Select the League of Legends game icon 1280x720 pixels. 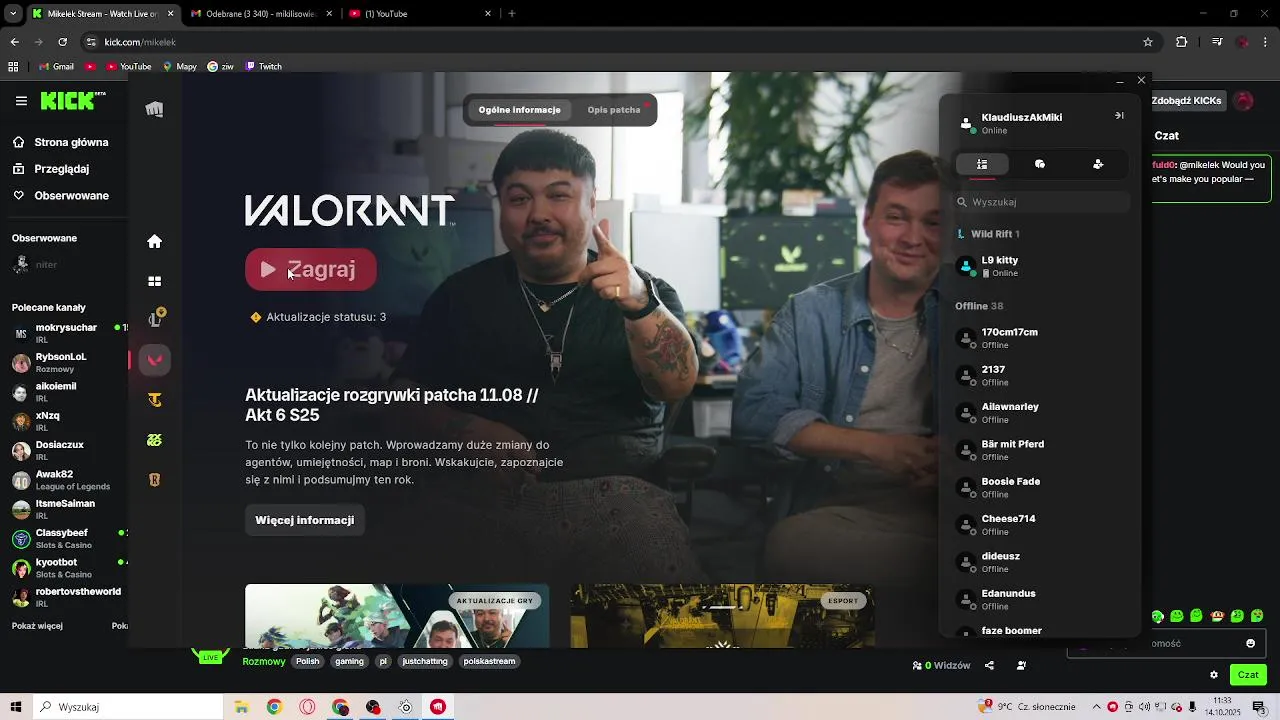tap(155, 319)
